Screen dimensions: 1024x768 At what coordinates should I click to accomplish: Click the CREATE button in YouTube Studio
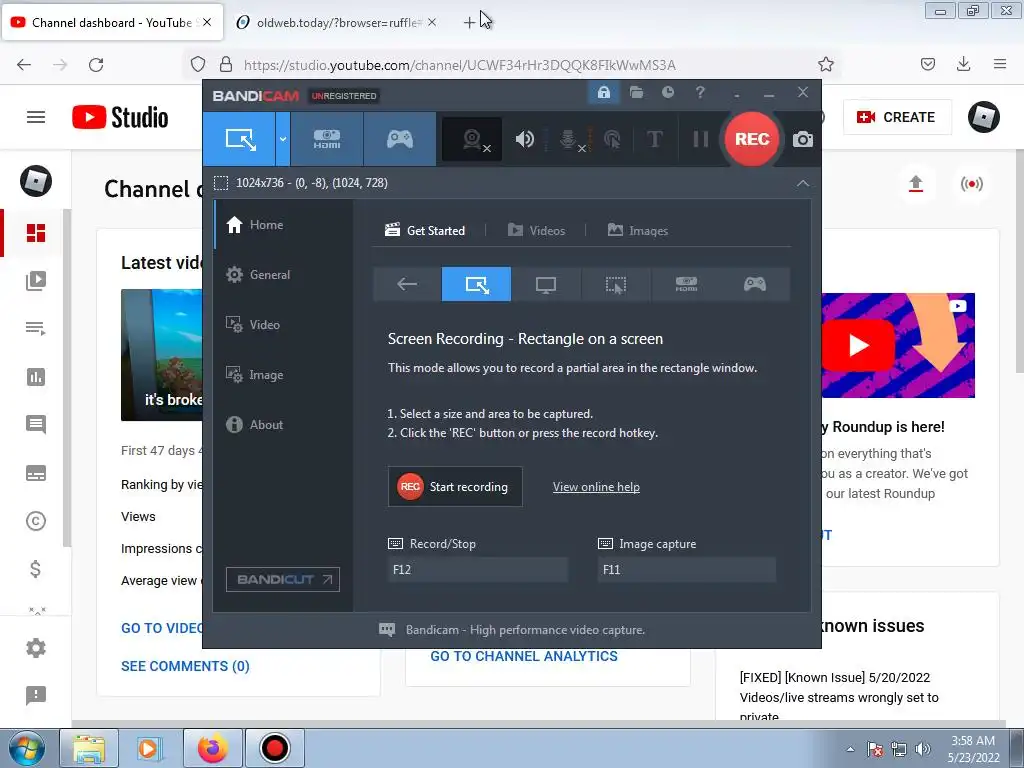(x=897, y=117)
